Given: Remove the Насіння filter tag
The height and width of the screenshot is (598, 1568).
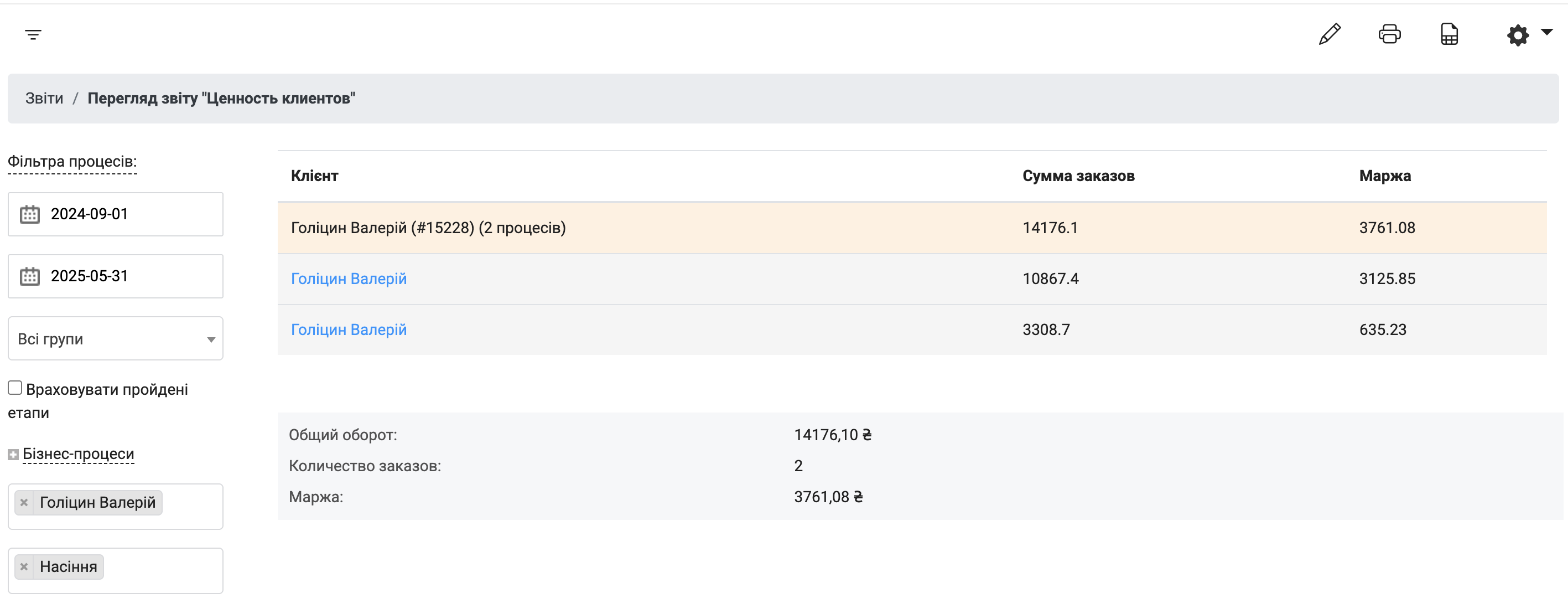Looking at the screenshot, I should 24,567.
